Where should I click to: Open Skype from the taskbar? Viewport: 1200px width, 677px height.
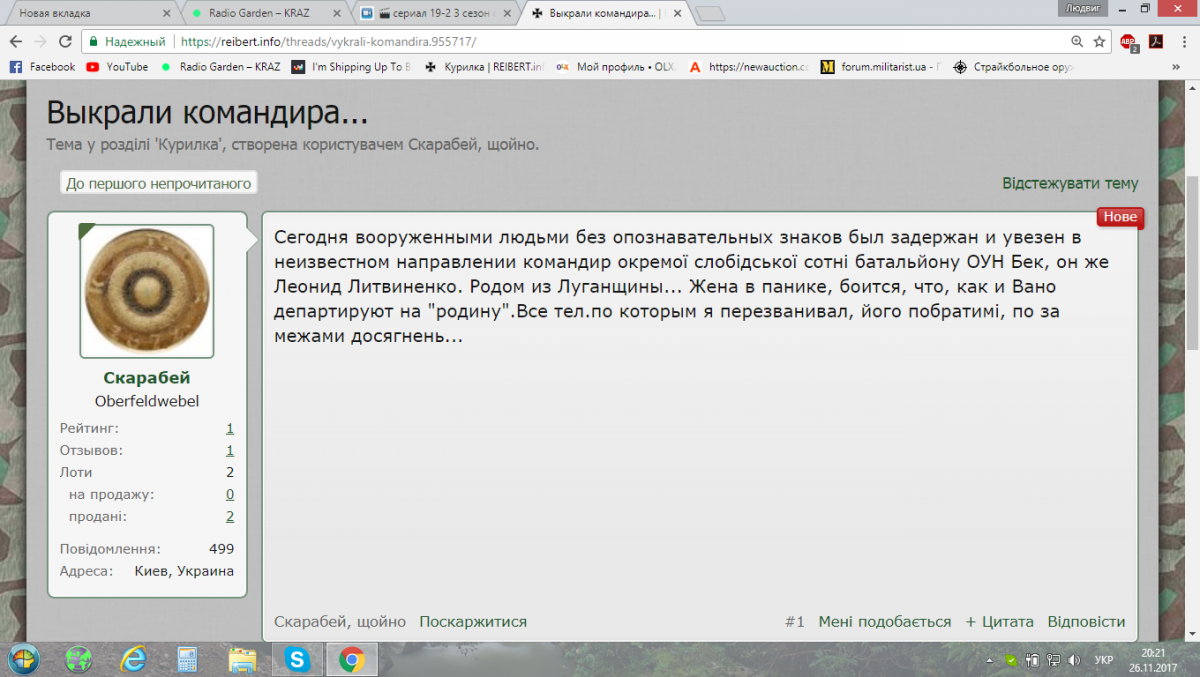click(296, 659)
